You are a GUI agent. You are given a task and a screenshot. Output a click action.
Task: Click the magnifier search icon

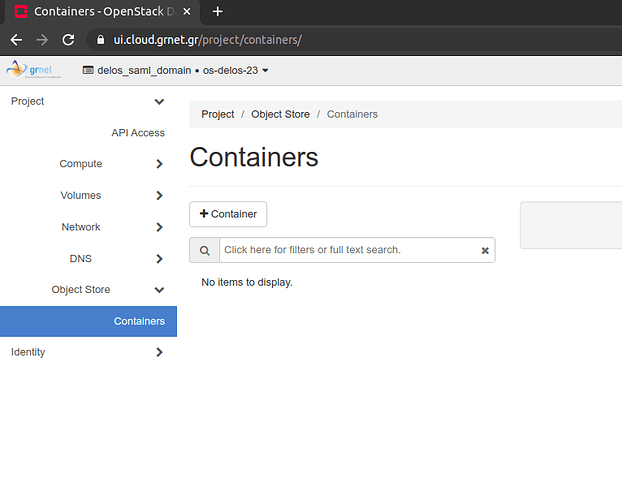coord(204,250)
